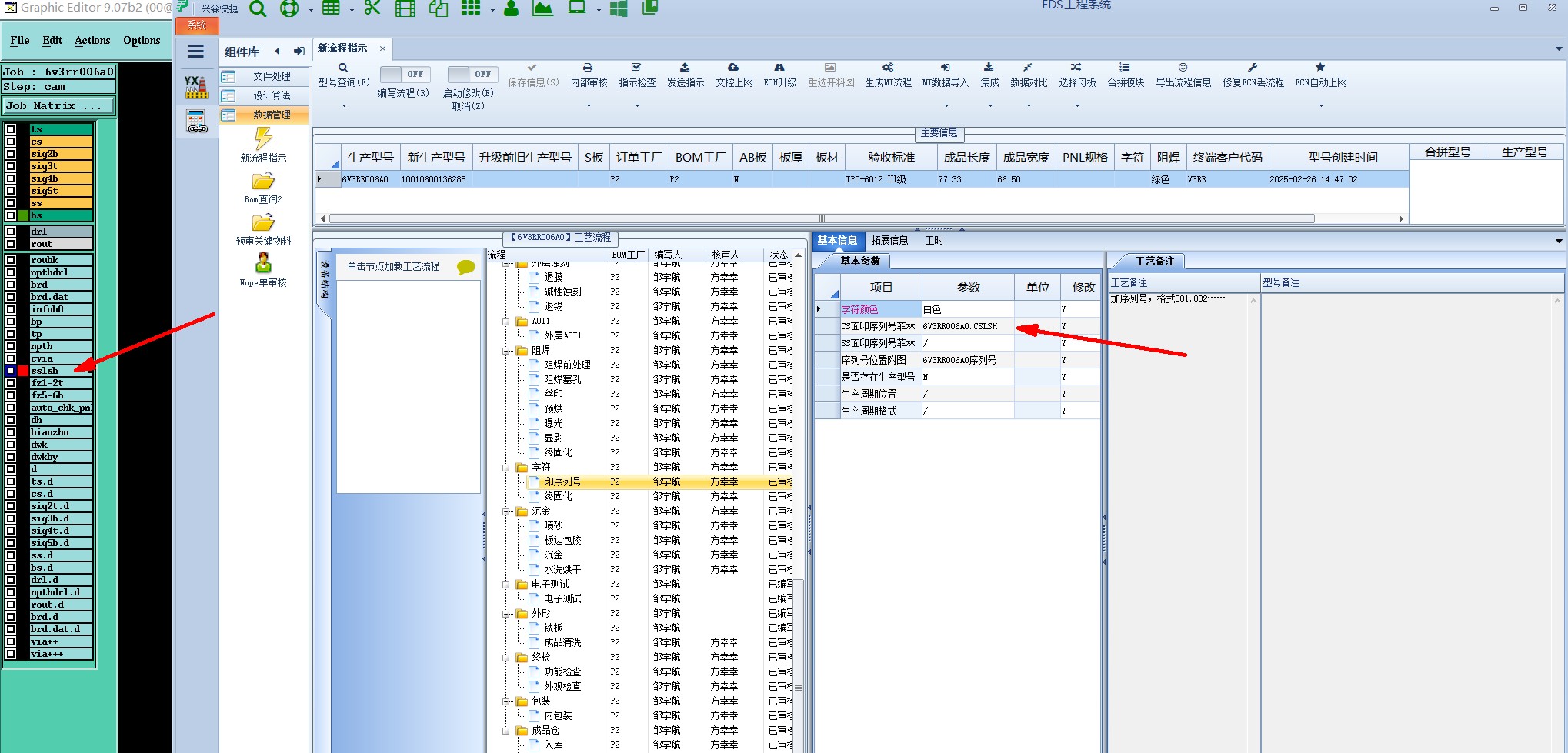The image size is (1568, 753).
Task: Check the box for layer rout
Action: [x=11, y=244]
